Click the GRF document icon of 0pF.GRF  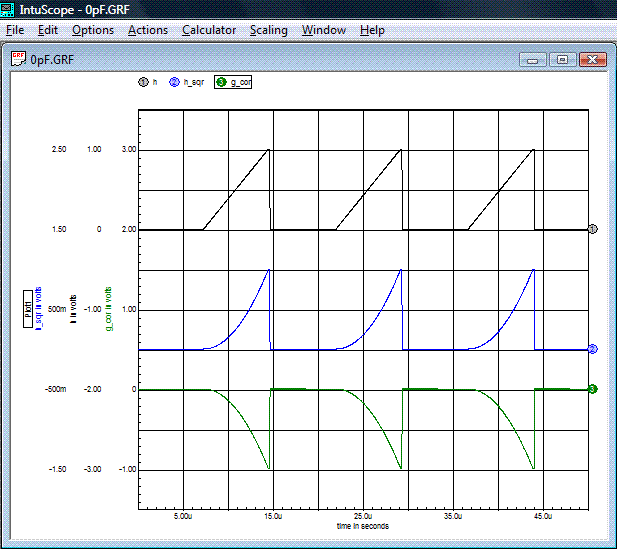(x=18, y=59)
